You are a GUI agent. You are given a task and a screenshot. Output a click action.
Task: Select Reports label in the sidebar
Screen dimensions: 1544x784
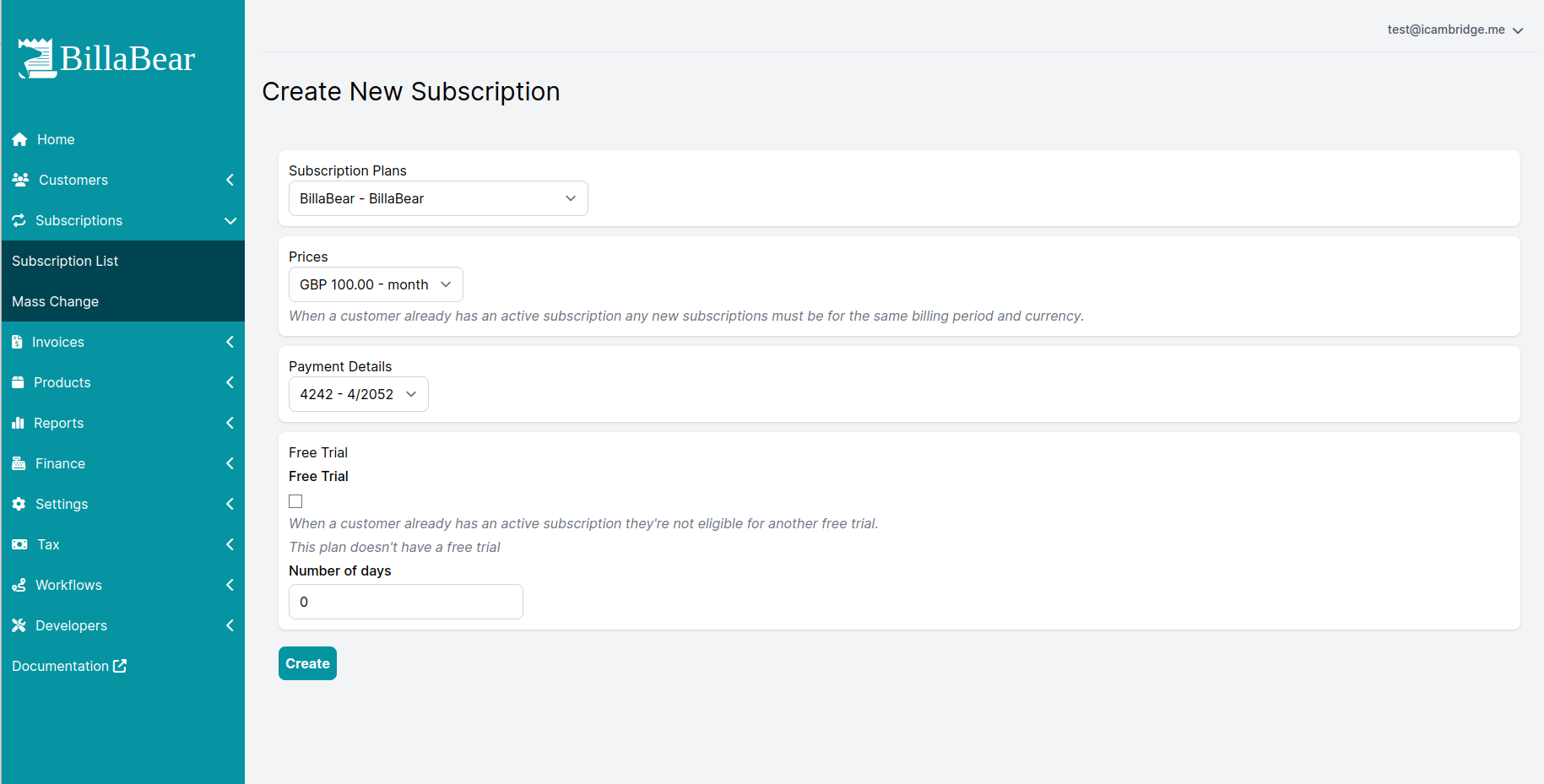click(59, 423)
